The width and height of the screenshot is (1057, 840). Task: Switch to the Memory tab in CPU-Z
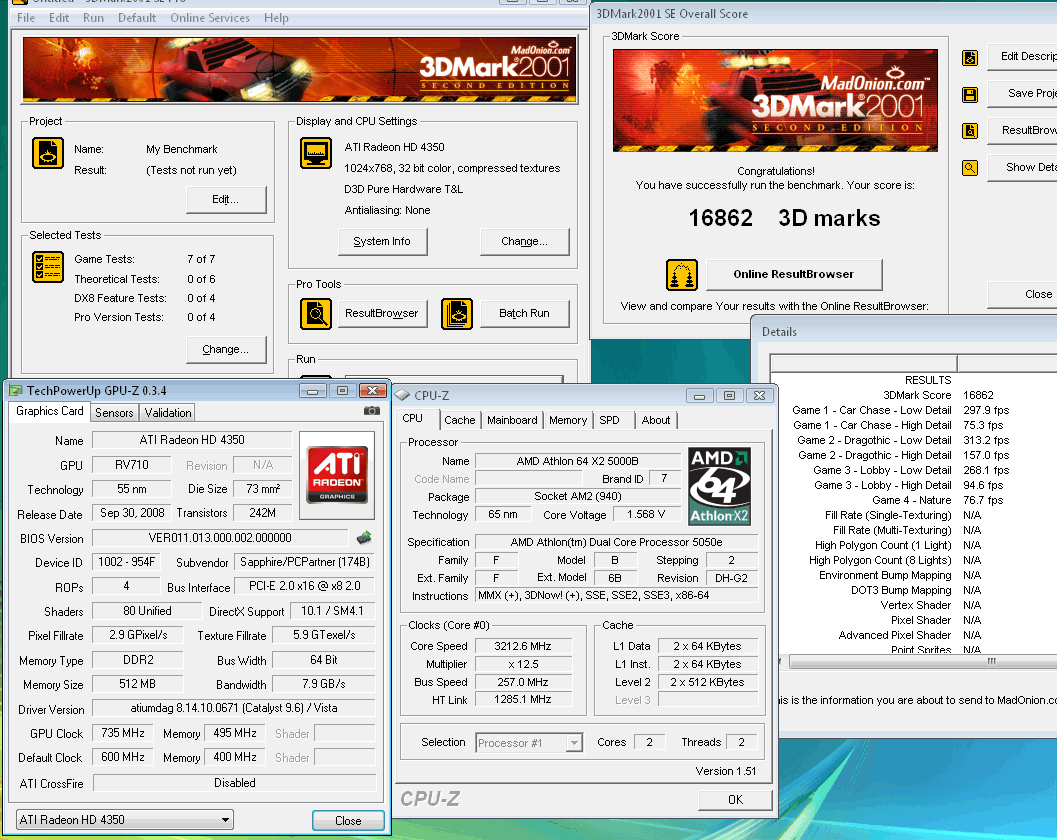pos(568,420)
